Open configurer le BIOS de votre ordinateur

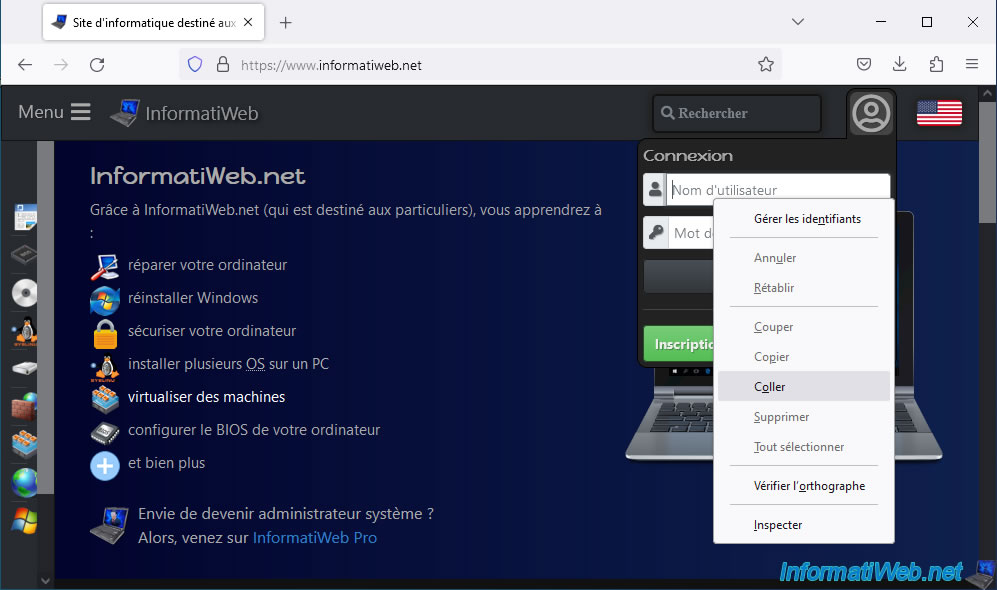click(x=254, y=430)
